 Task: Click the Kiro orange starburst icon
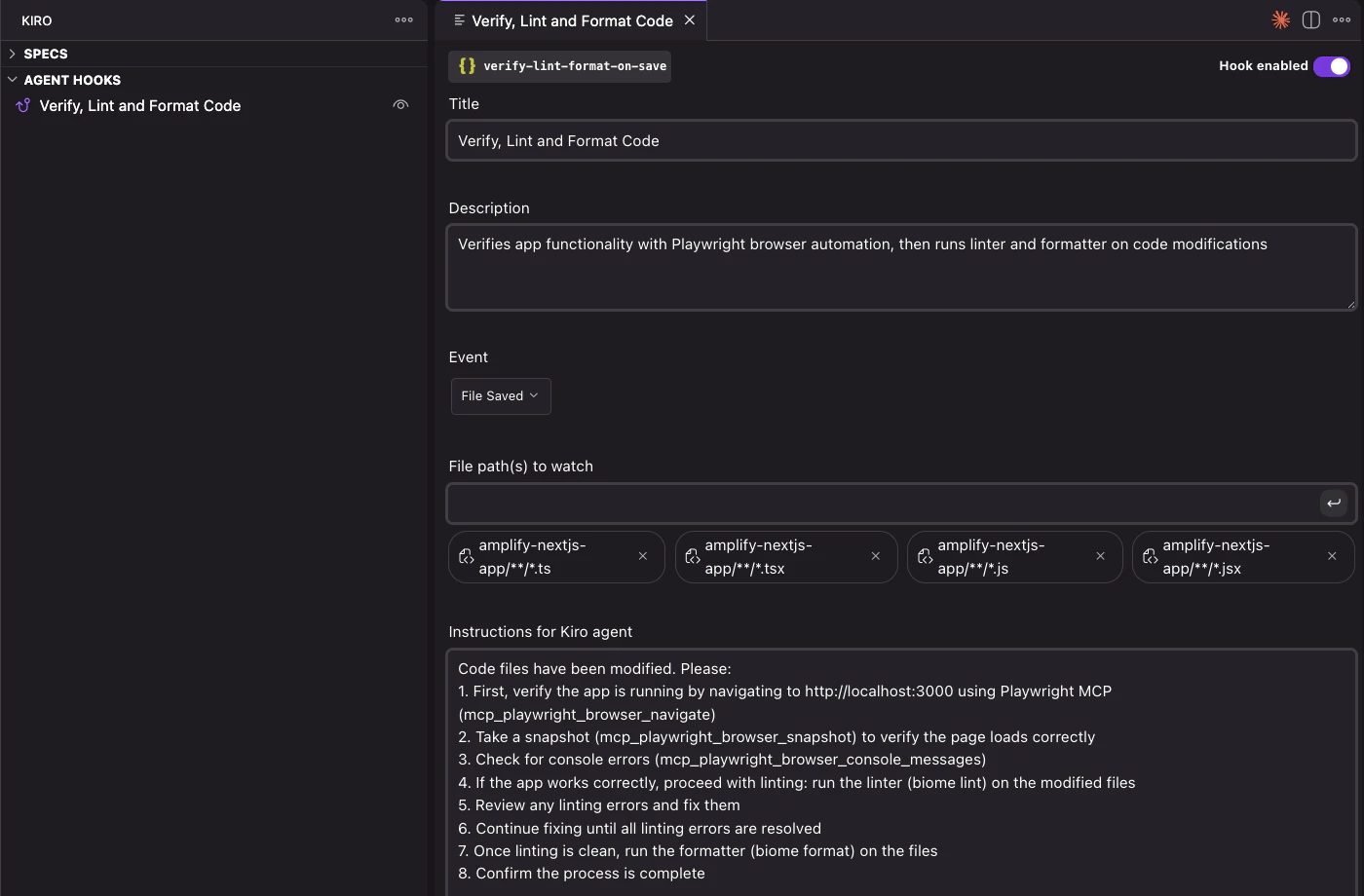click(x=1280, y=19)
